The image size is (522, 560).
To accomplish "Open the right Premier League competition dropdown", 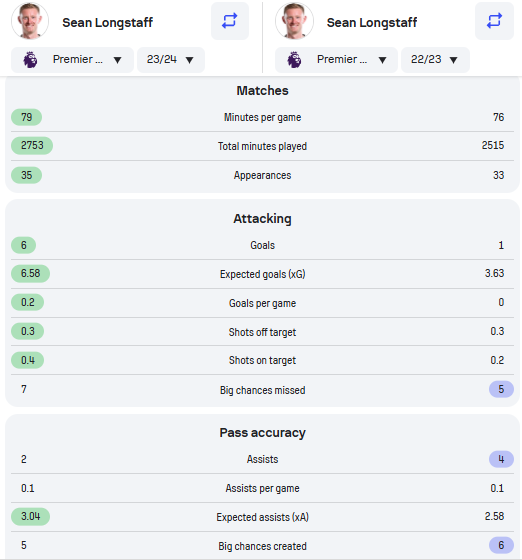I will coord(336,60).
